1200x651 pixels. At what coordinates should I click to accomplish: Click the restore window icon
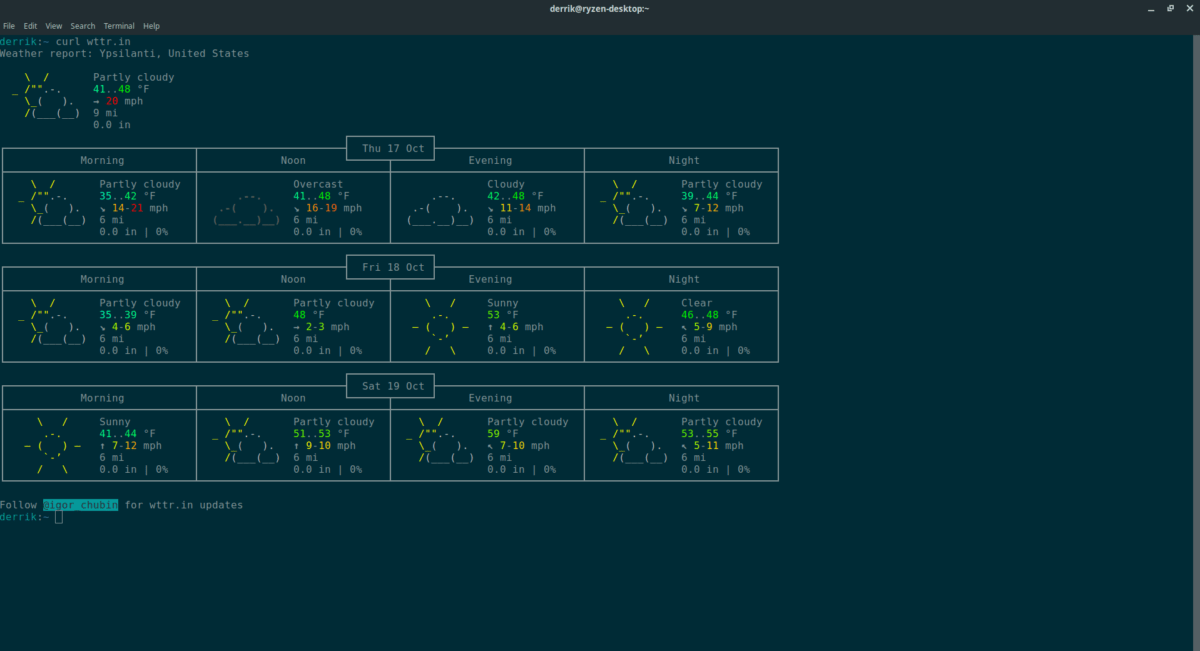(x=1169, y=8)
